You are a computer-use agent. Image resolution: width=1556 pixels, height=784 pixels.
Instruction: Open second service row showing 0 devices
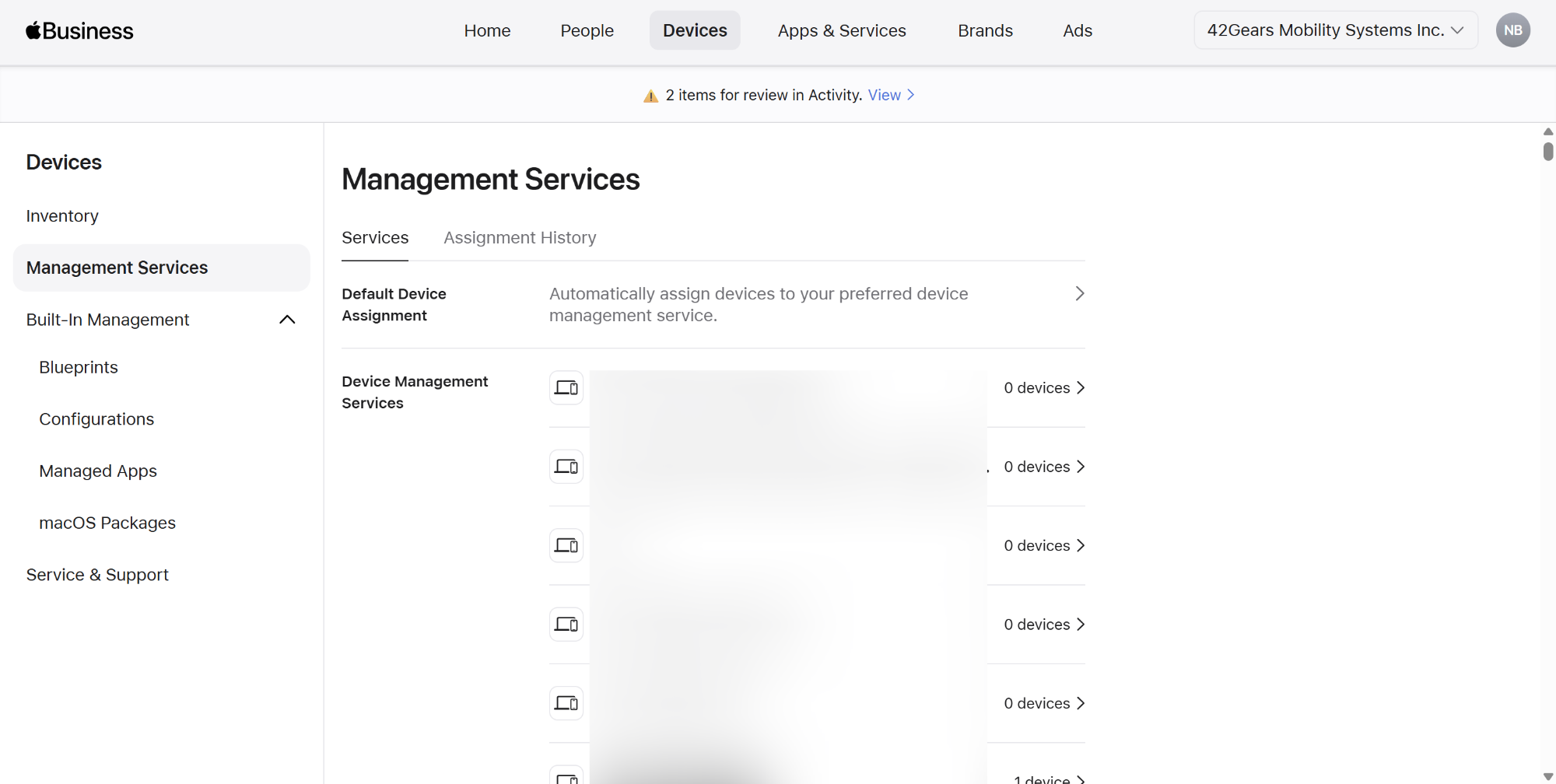(1044, 467)
